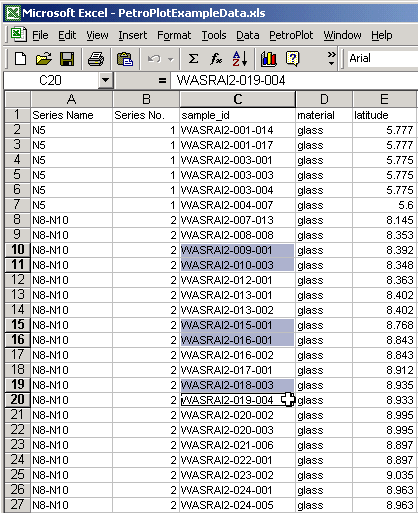Open the Format menu

(x=174, y=35)
